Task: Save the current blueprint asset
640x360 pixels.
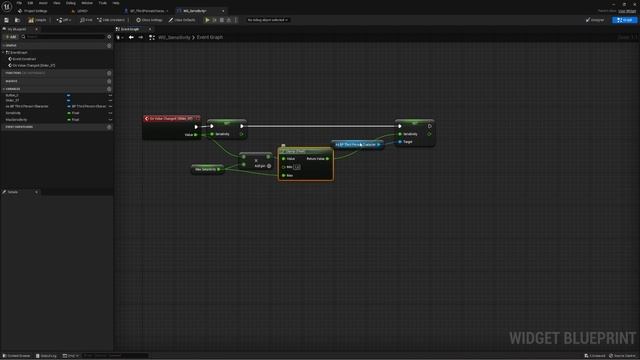Action: [7, 20]
